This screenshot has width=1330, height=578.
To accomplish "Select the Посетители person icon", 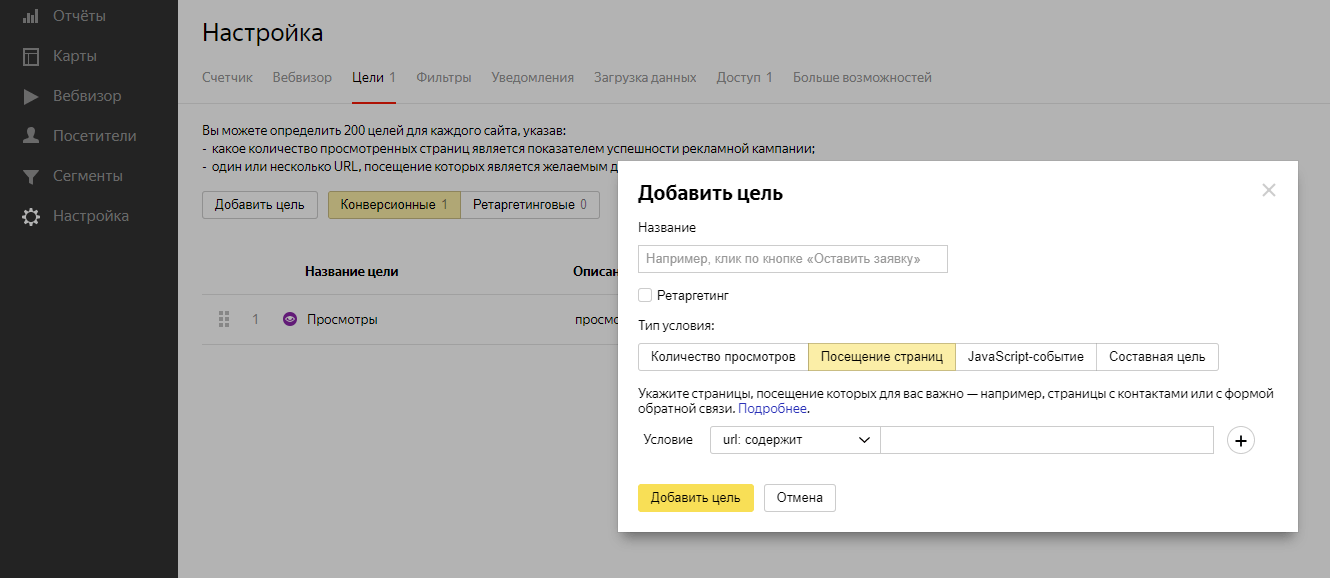I will click(31, 136).
